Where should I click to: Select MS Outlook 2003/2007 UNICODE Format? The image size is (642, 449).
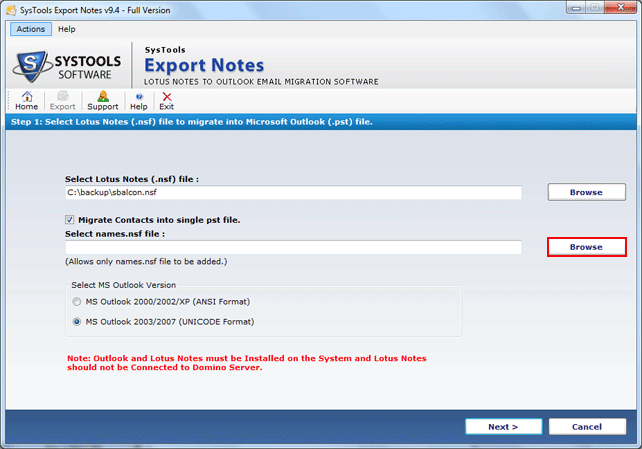click(77, 322)
